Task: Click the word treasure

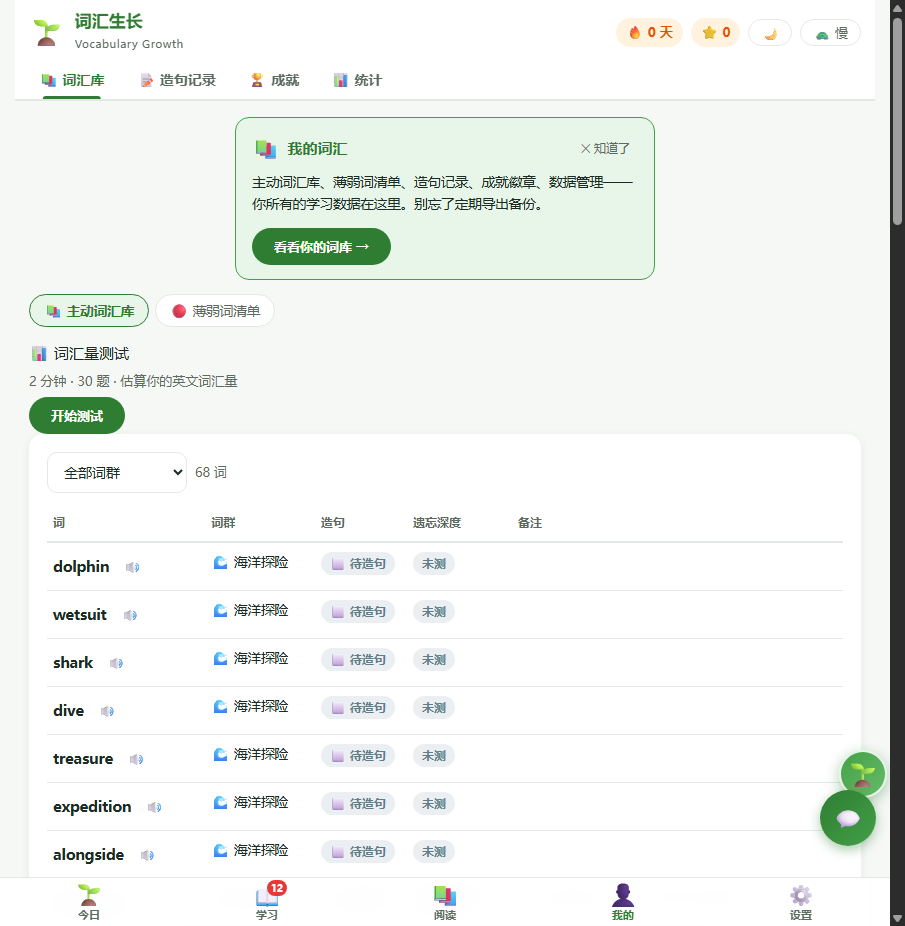Action: tap(83, 758)
